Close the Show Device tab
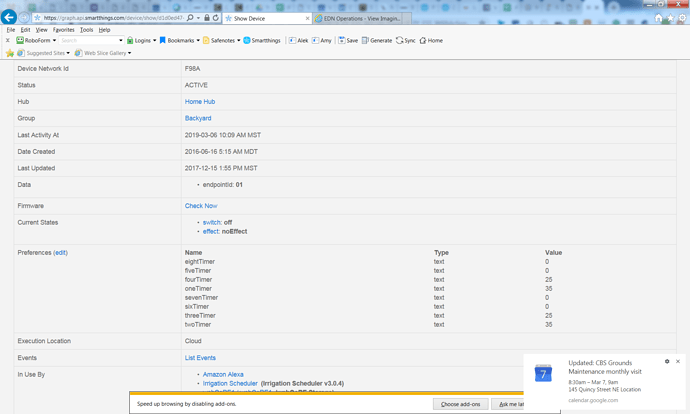Viewport: 690px width, 414px height. coord(307,18)
